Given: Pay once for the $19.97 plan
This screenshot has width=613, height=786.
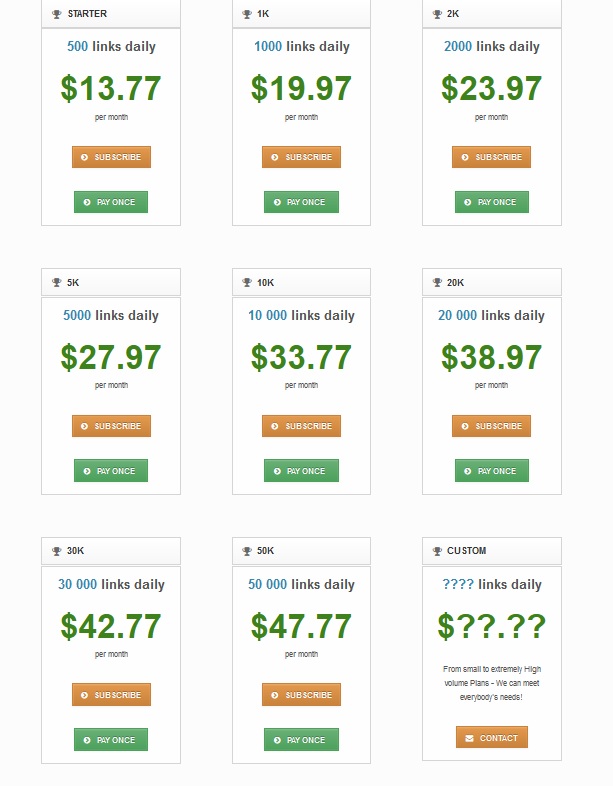Looking at the screenshot, I should pos(301,202).
